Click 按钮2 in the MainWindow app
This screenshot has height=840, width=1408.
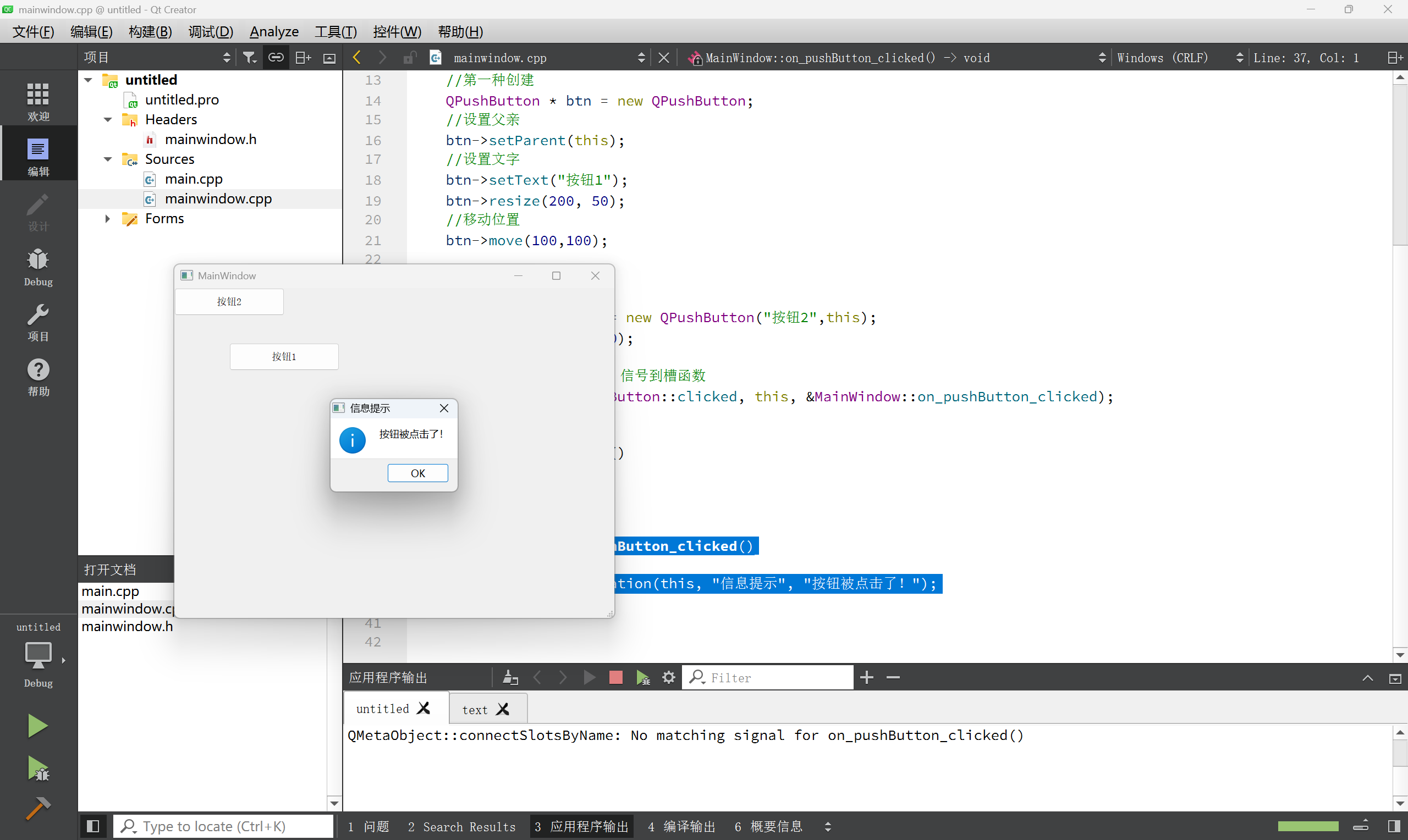coord(229,302)
